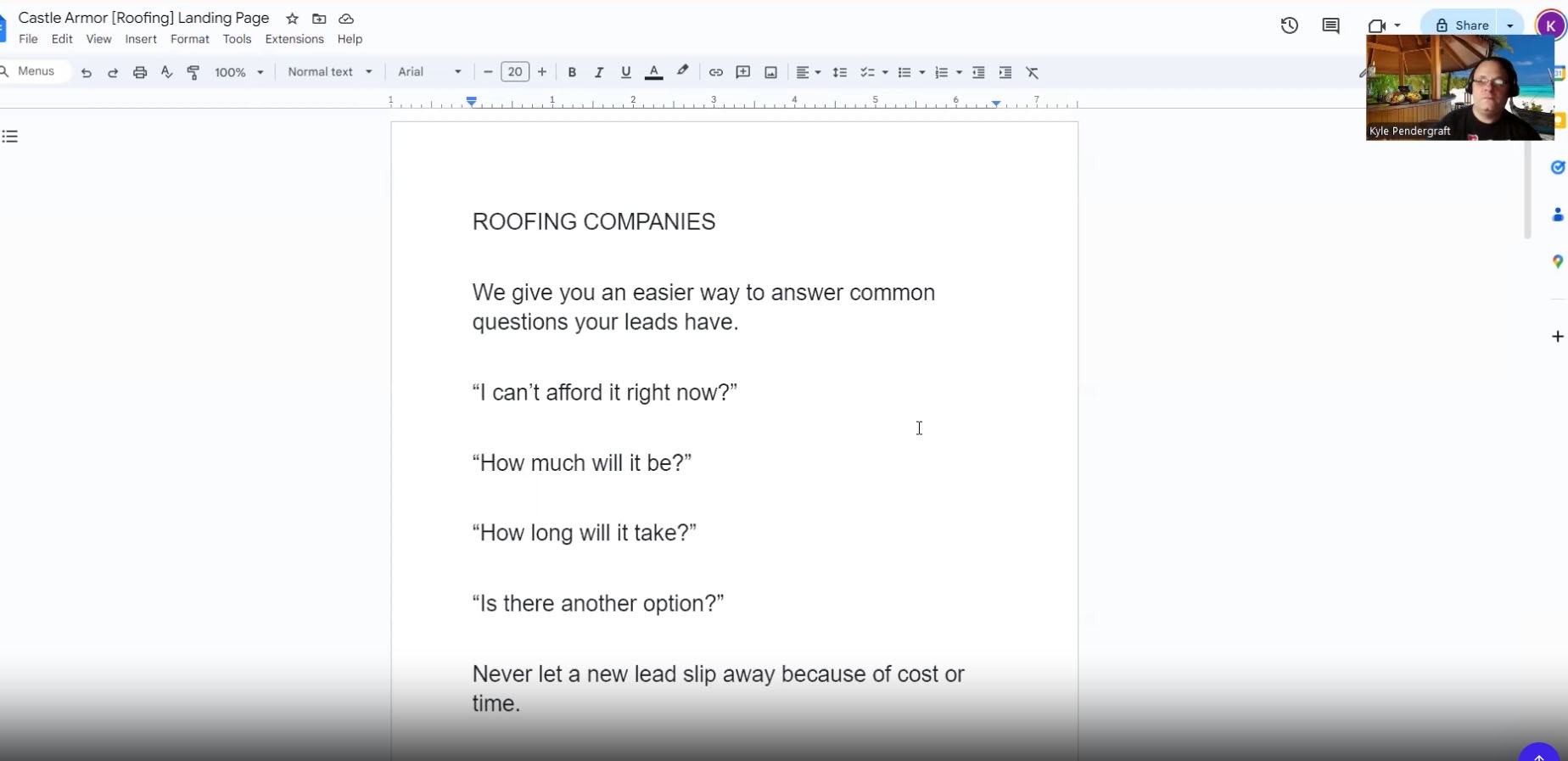
Task: Add a comment from toolbar
Action: [x=743, y=73]
